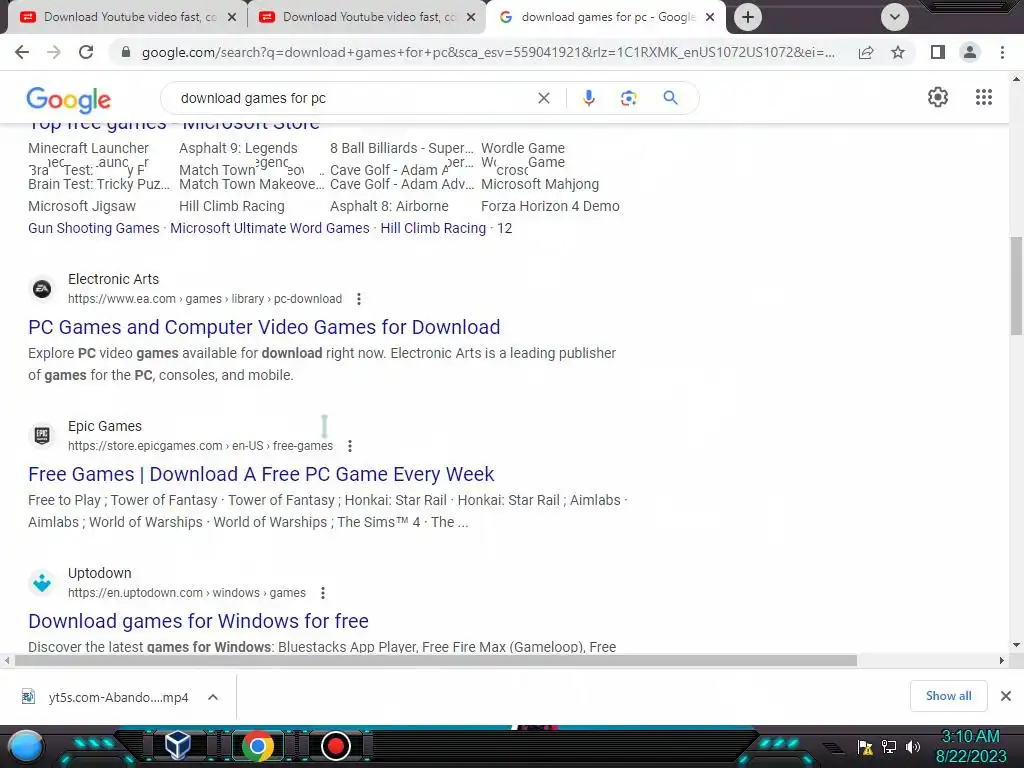Open the Google apps grid
This screenshot has width=1024, height=768.
[984, 97]
